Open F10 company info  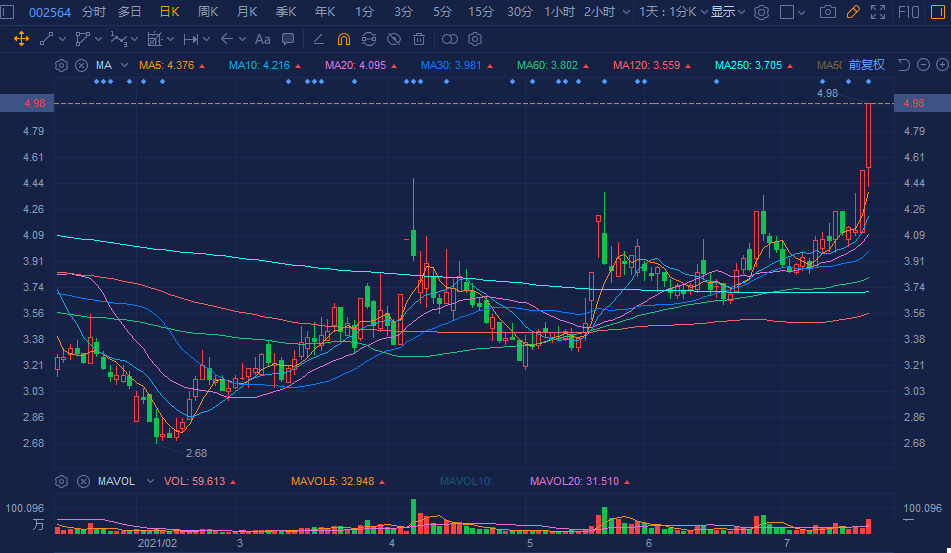910,12
